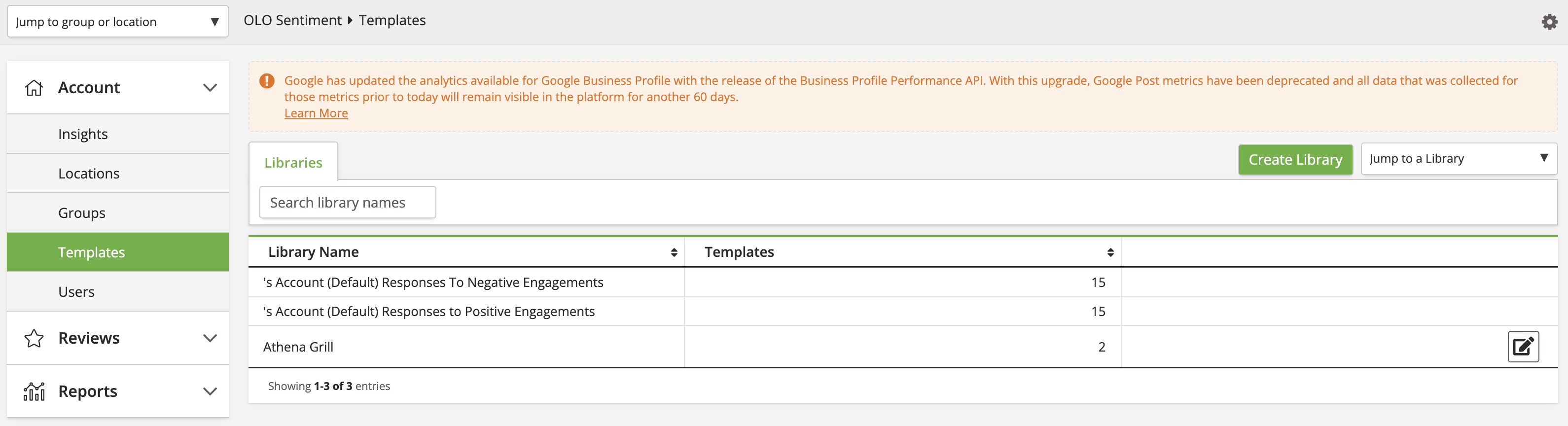The height and width of the screenshot is (426, 1568).
Task: Select Groups in the sidebar
Action: pyautogui.click(x=117, y=213)
